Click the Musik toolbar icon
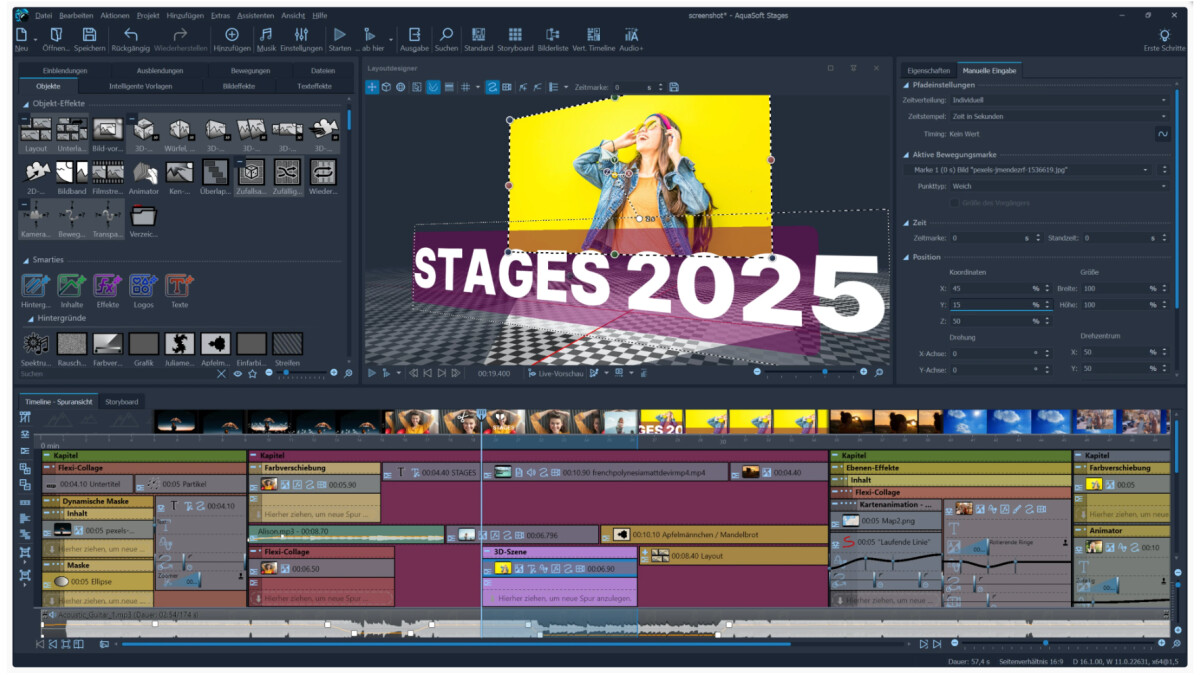The width and height of the screenshot is (1200, 675). [x=266, y=39]
